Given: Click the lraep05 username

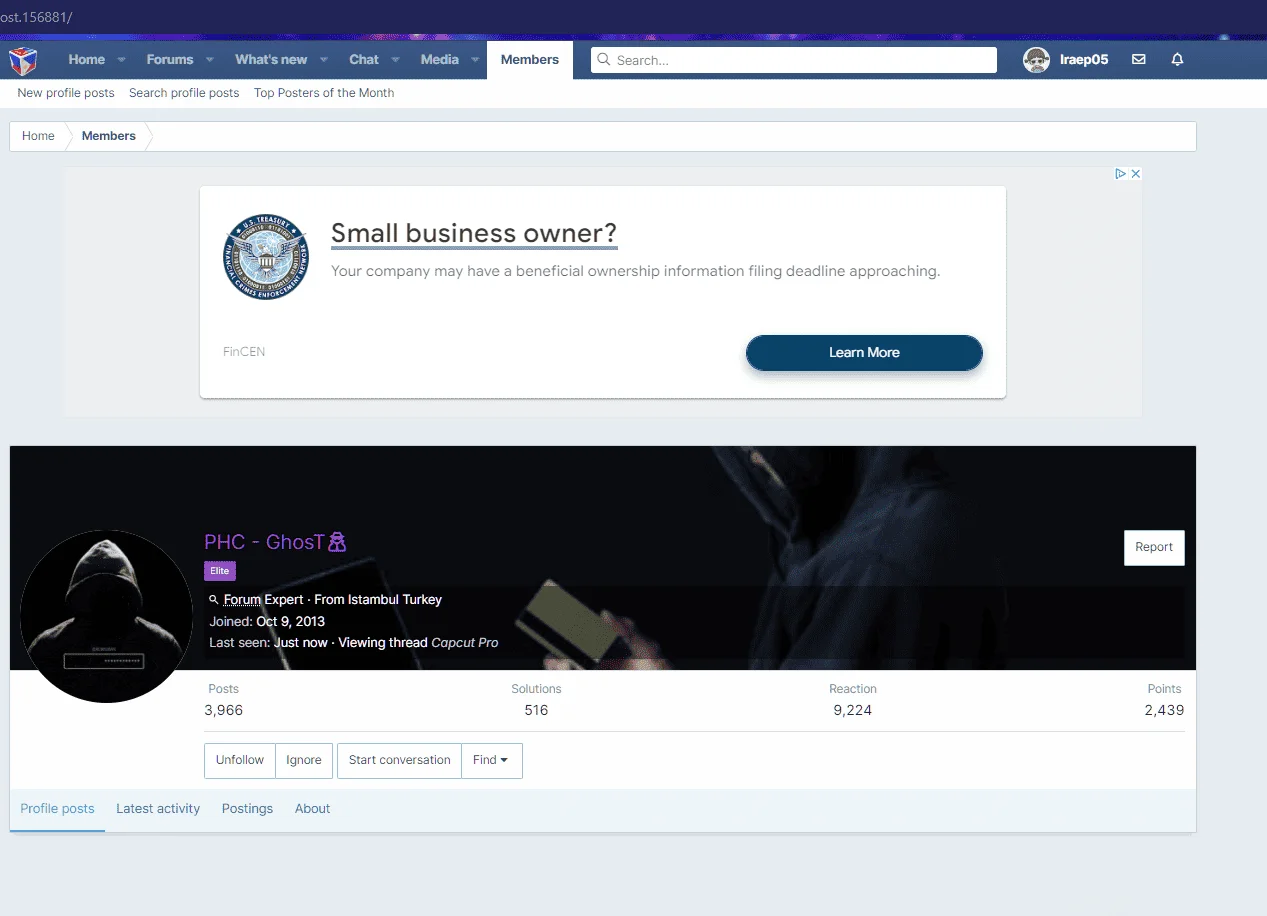Looking at the screenshot, I should [1084, 60].
